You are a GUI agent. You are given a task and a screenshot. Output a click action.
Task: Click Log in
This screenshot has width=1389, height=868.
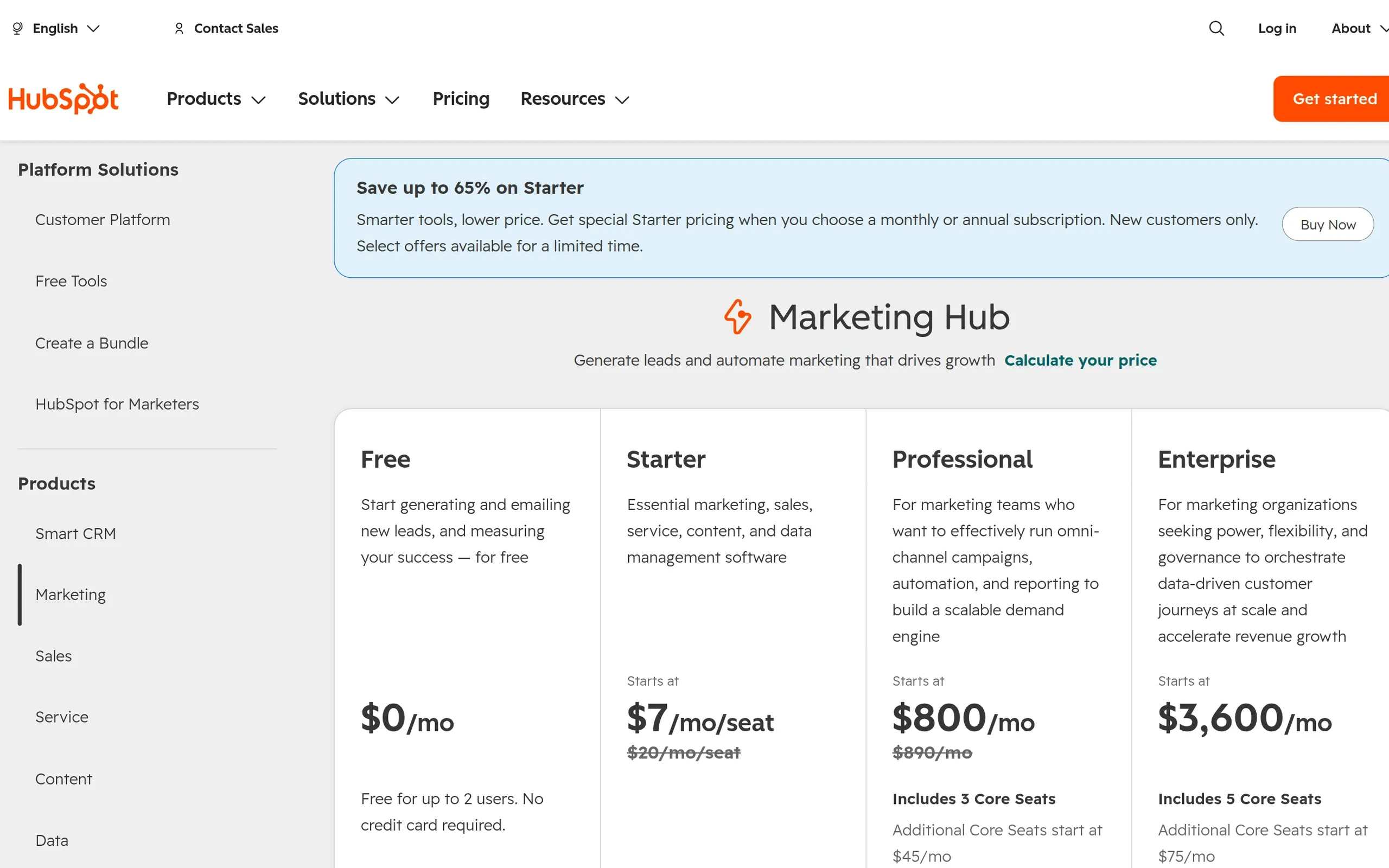point(1277,28)
